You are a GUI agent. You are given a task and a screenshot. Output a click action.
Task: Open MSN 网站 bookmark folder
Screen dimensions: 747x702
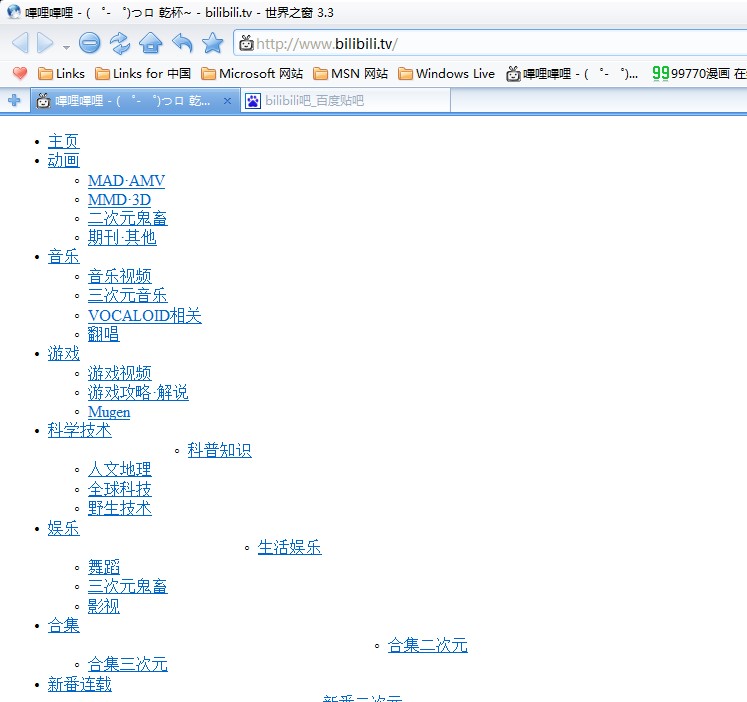pyautogui.click(x=350, y=73)
